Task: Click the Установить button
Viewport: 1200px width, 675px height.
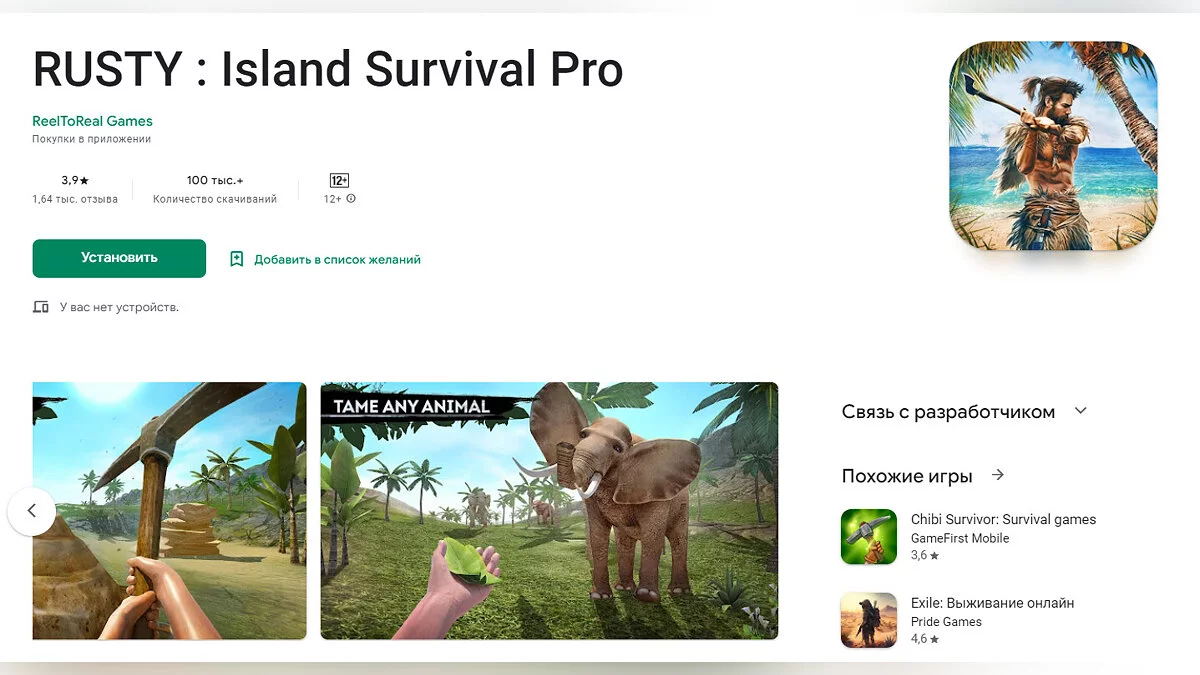Action: coord(119,258)
